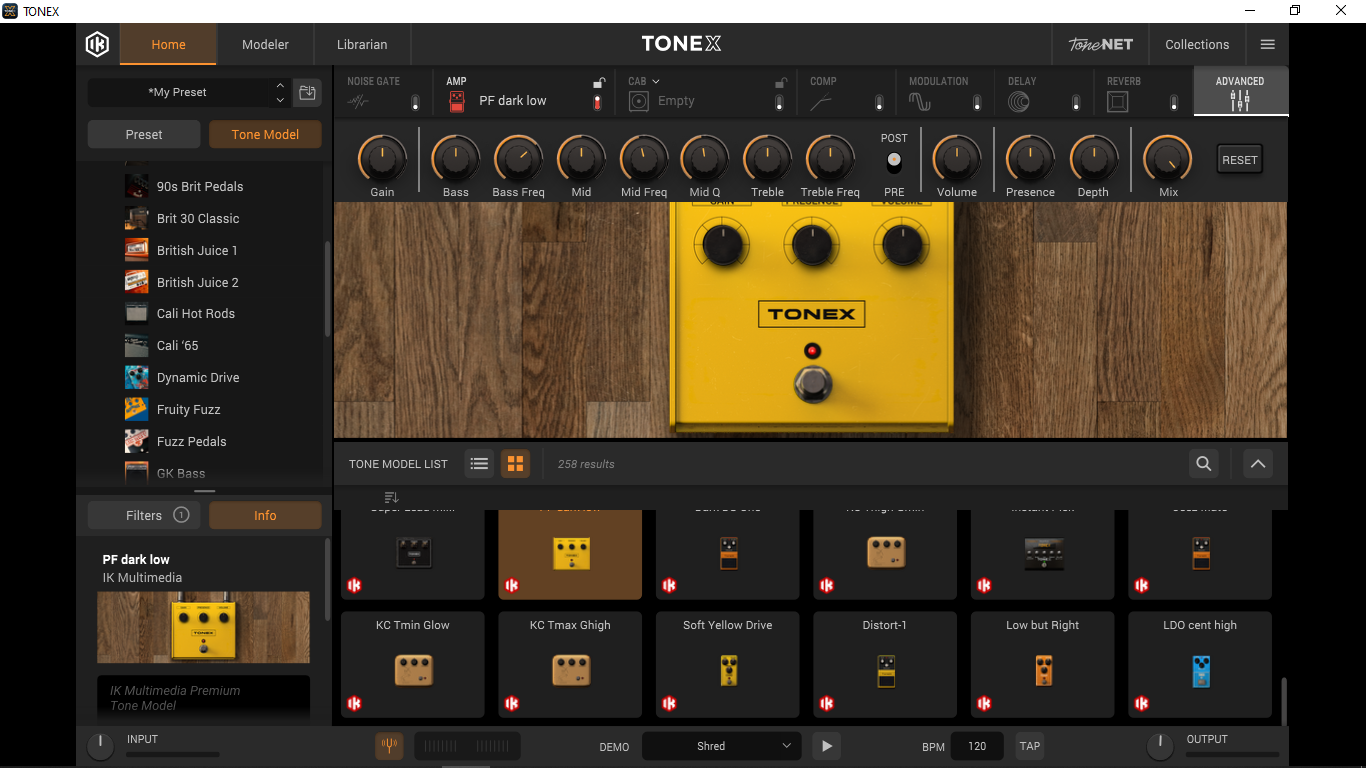Screen dimensions: 1366x768
Task: Select grid view in Tone Model List
Action: click(x=516, y=464)
